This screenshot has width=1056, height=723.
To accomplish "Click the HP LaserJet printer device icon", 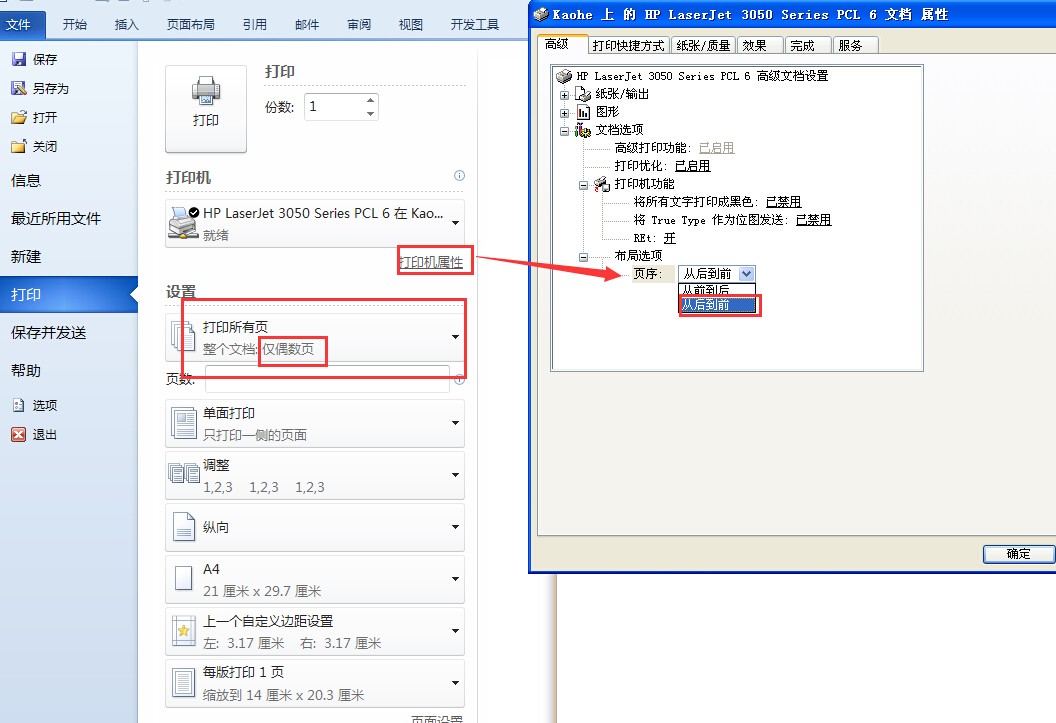I will click(x=183, y=223).
